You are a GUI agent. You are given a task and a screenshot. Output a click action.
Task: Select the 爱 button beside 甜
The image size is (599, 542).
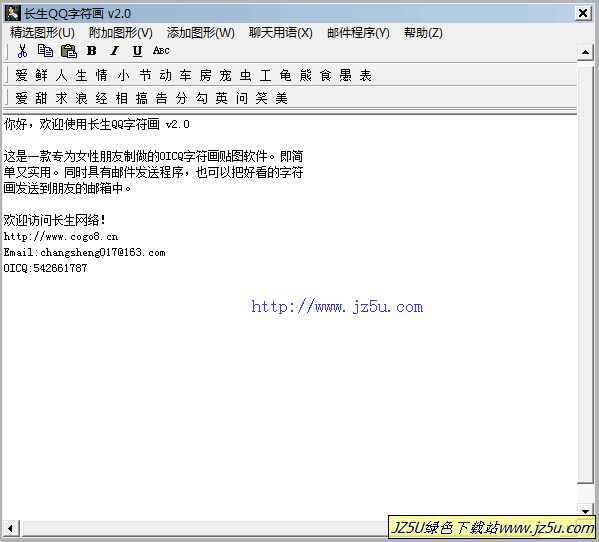[x=21, y=98]
